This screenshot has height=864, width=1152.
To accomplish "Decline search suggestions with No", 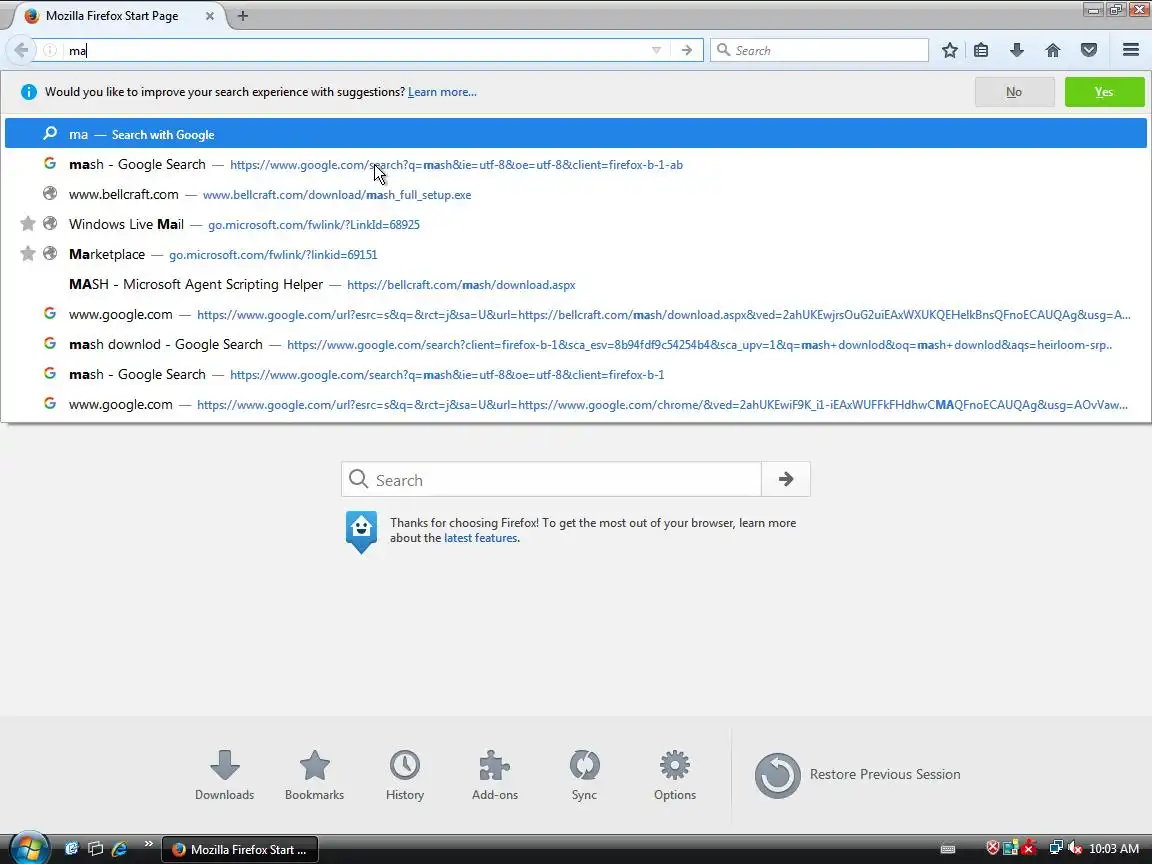I will tap(1014, 92).
